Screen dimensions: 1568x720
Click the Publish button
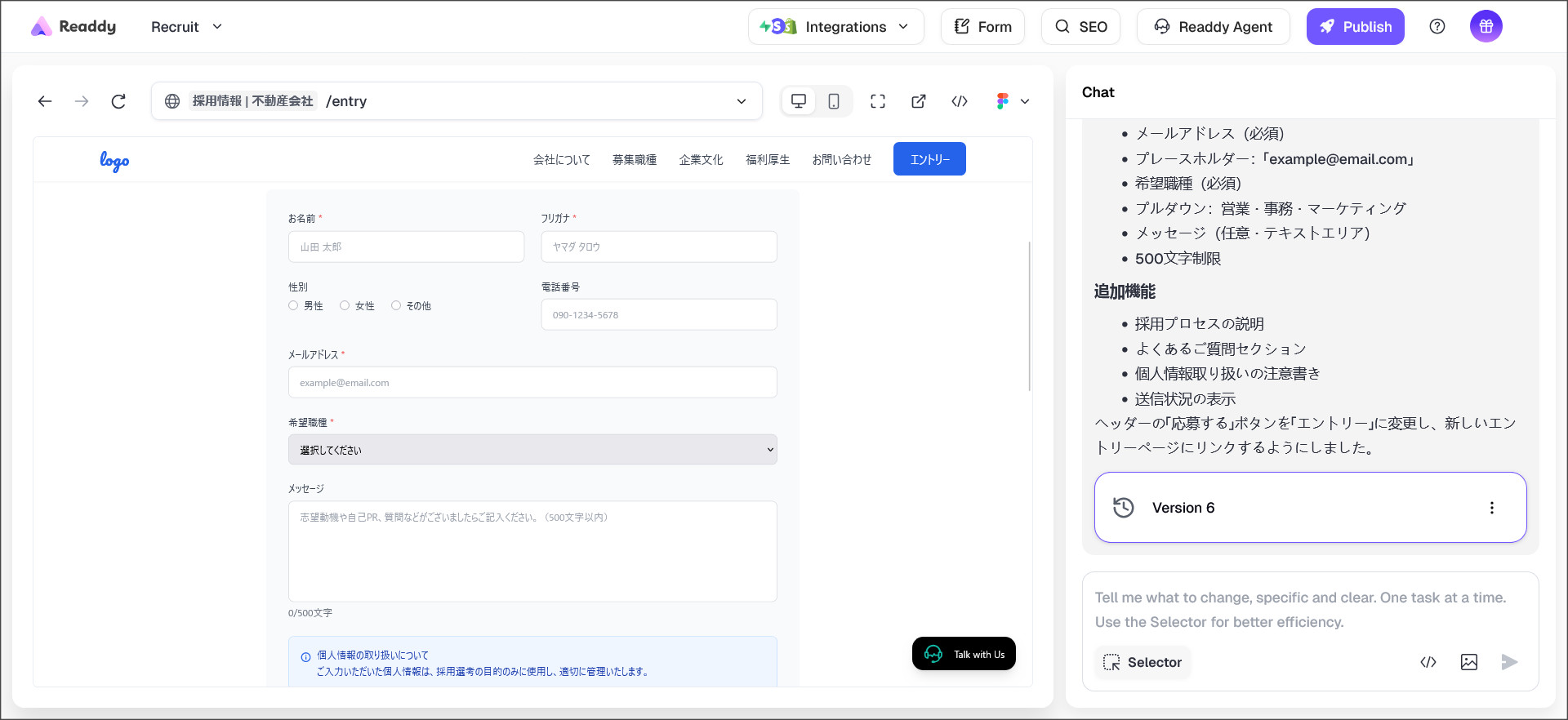1355,27
